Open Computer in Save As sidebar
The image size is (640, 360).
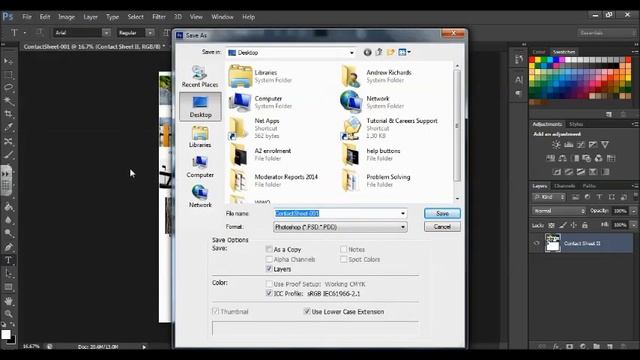(x=200, y=167)
